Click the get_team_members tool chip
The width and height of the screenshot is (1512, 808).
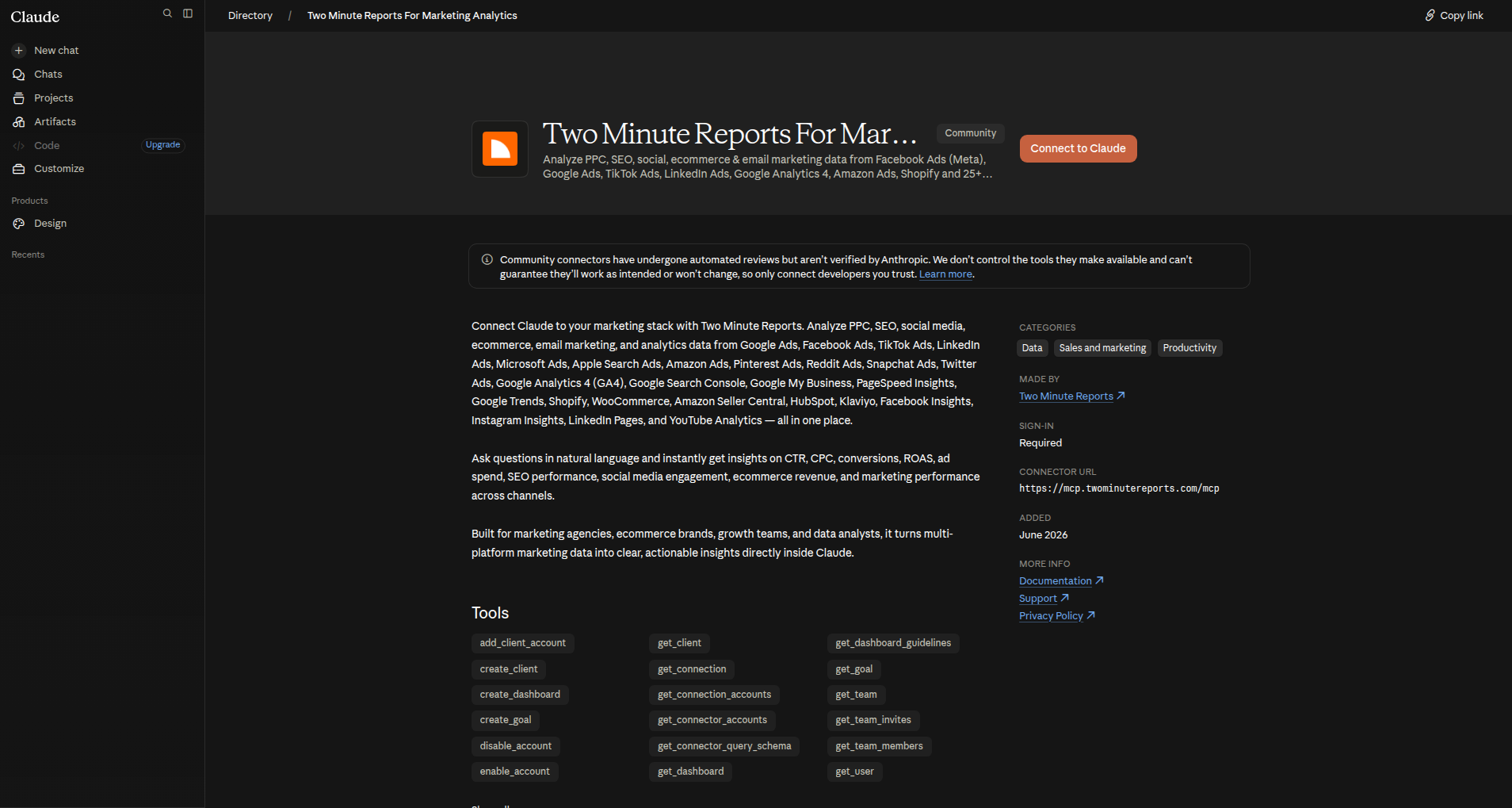click(880, 746)
